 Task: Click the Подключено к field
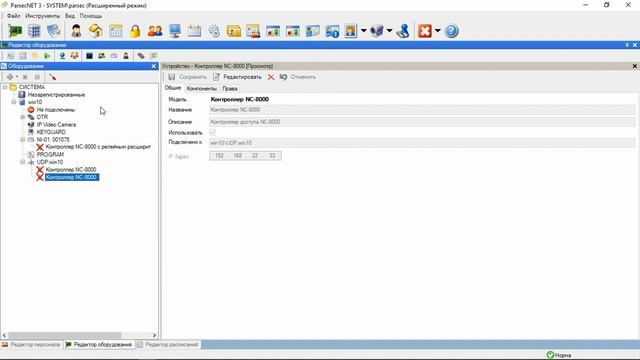422,143
